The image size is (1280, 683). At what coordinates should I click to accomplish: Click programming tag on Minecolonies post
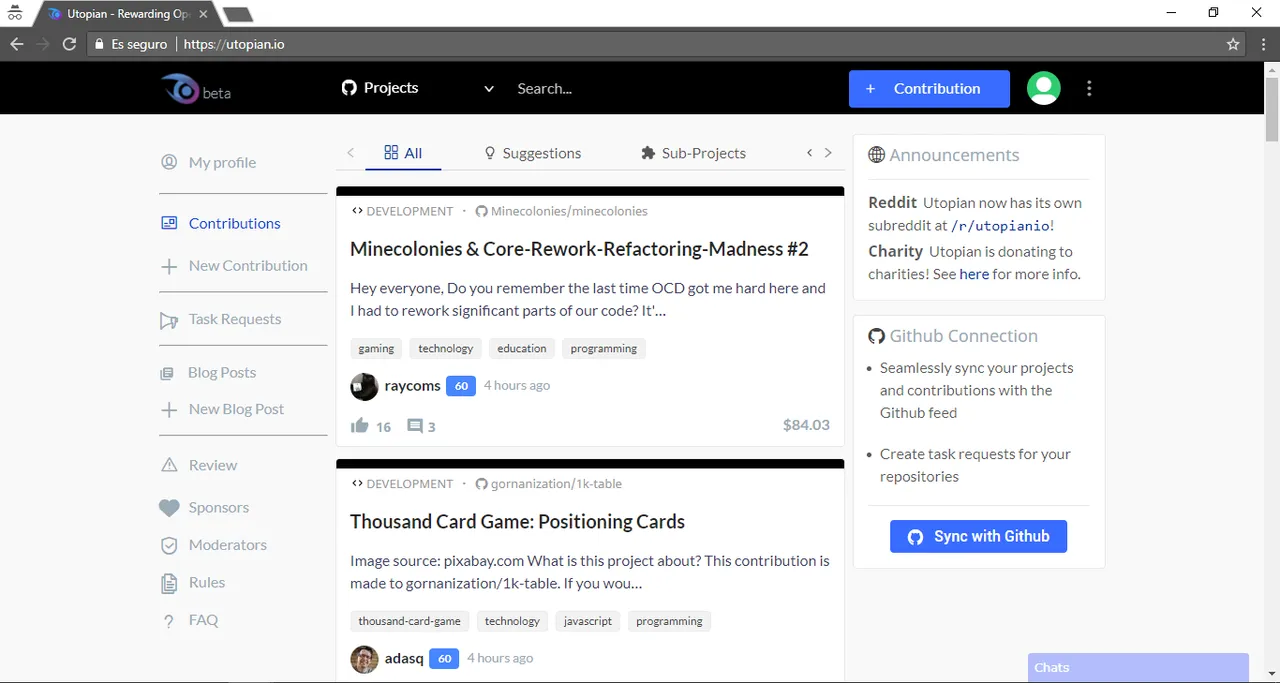click(x=604, y=348)
